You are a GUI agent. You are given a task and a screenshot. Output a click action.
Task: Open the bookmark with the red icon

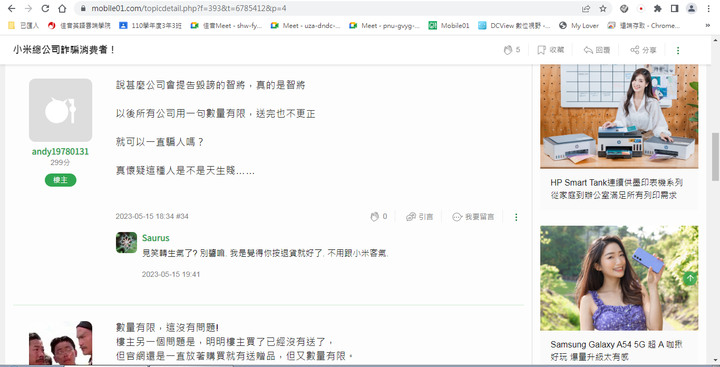(79, 26)
